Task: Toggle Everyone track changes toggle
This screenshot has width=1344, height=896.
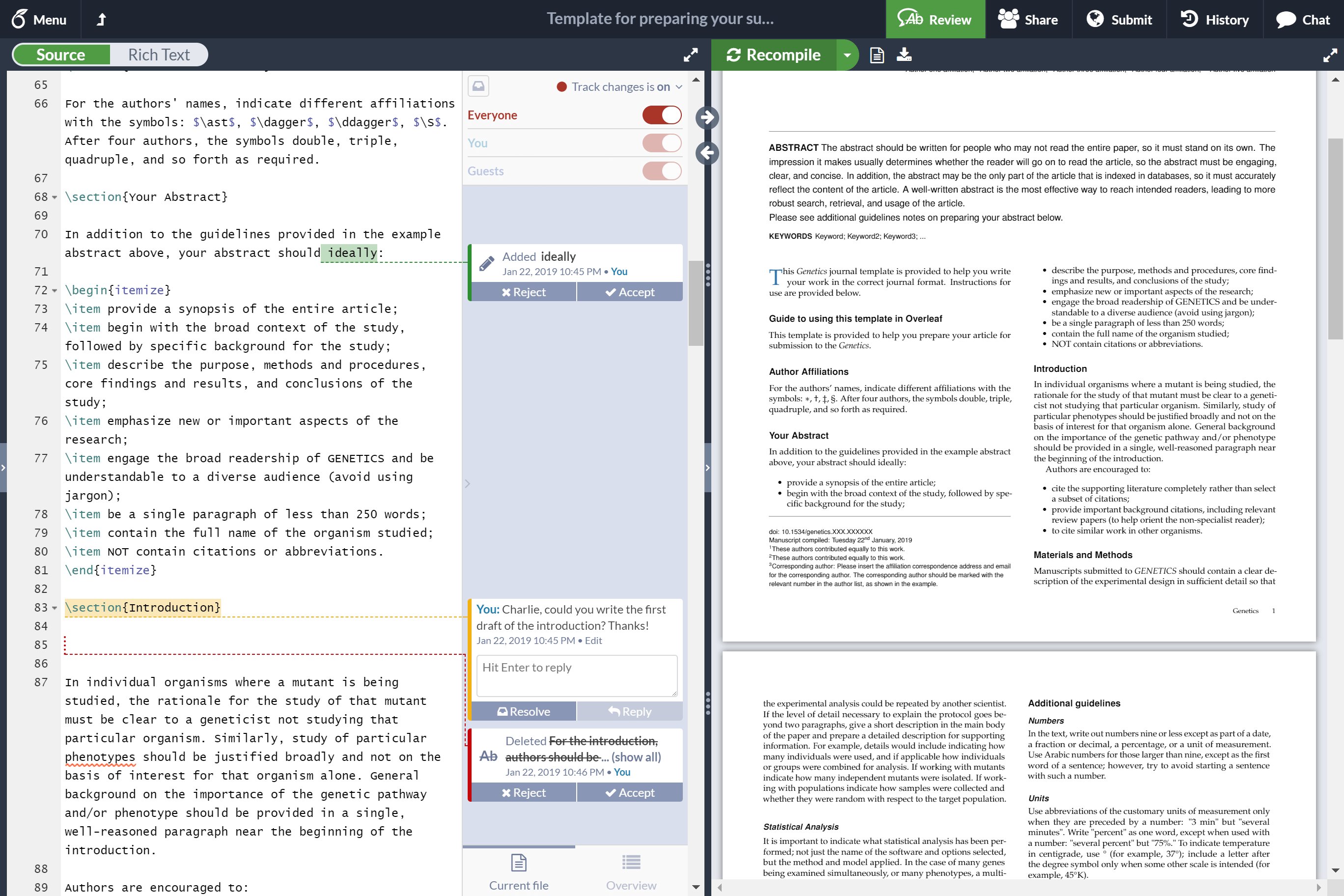Action: click(663, 114)
